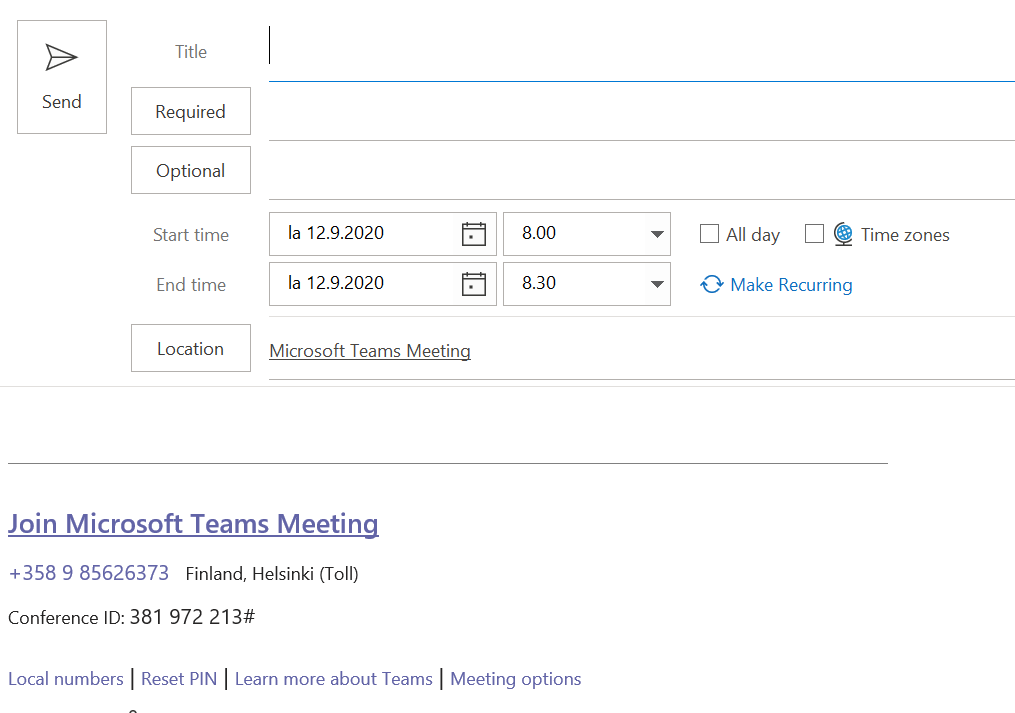Expand the 8.00 start time dropdown
1015x713 pixels.
click(657, 234)
